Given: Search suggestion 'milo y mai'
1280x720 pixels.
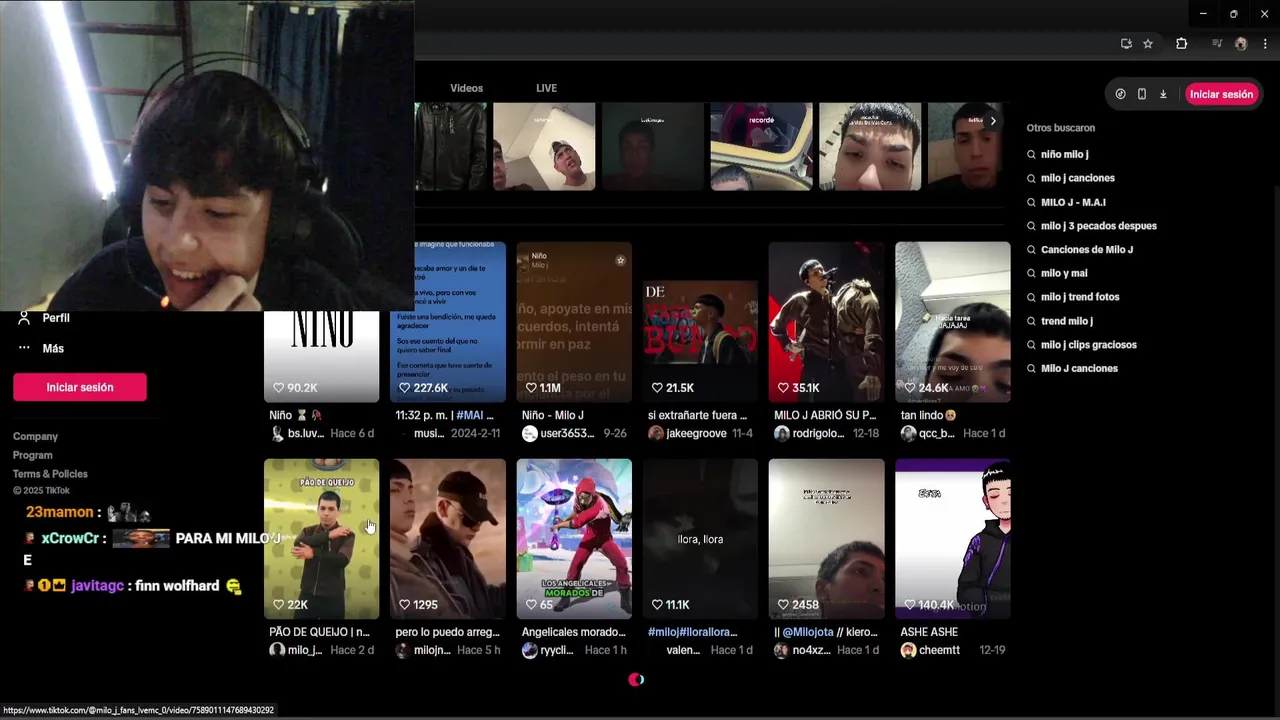Looking at the screenshot, I should [x=1064, y=273].
